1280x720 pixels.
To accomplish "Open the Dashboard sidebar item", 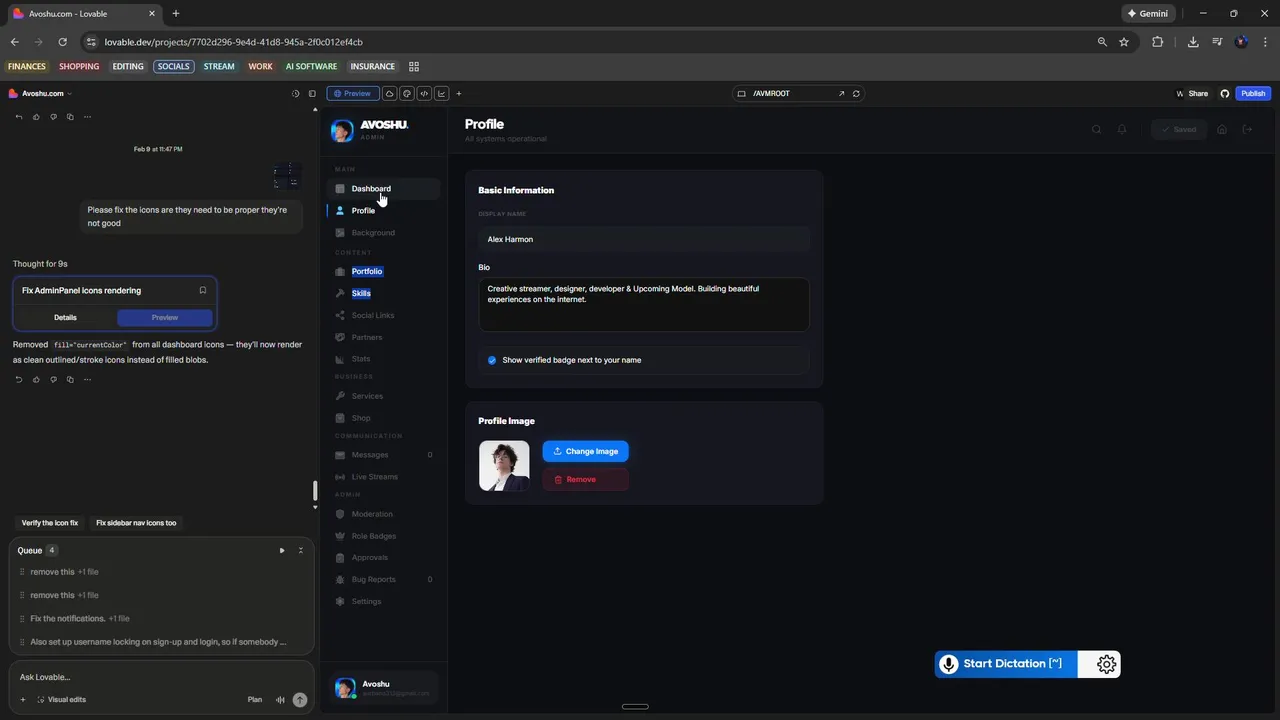I will click(384, 188).
